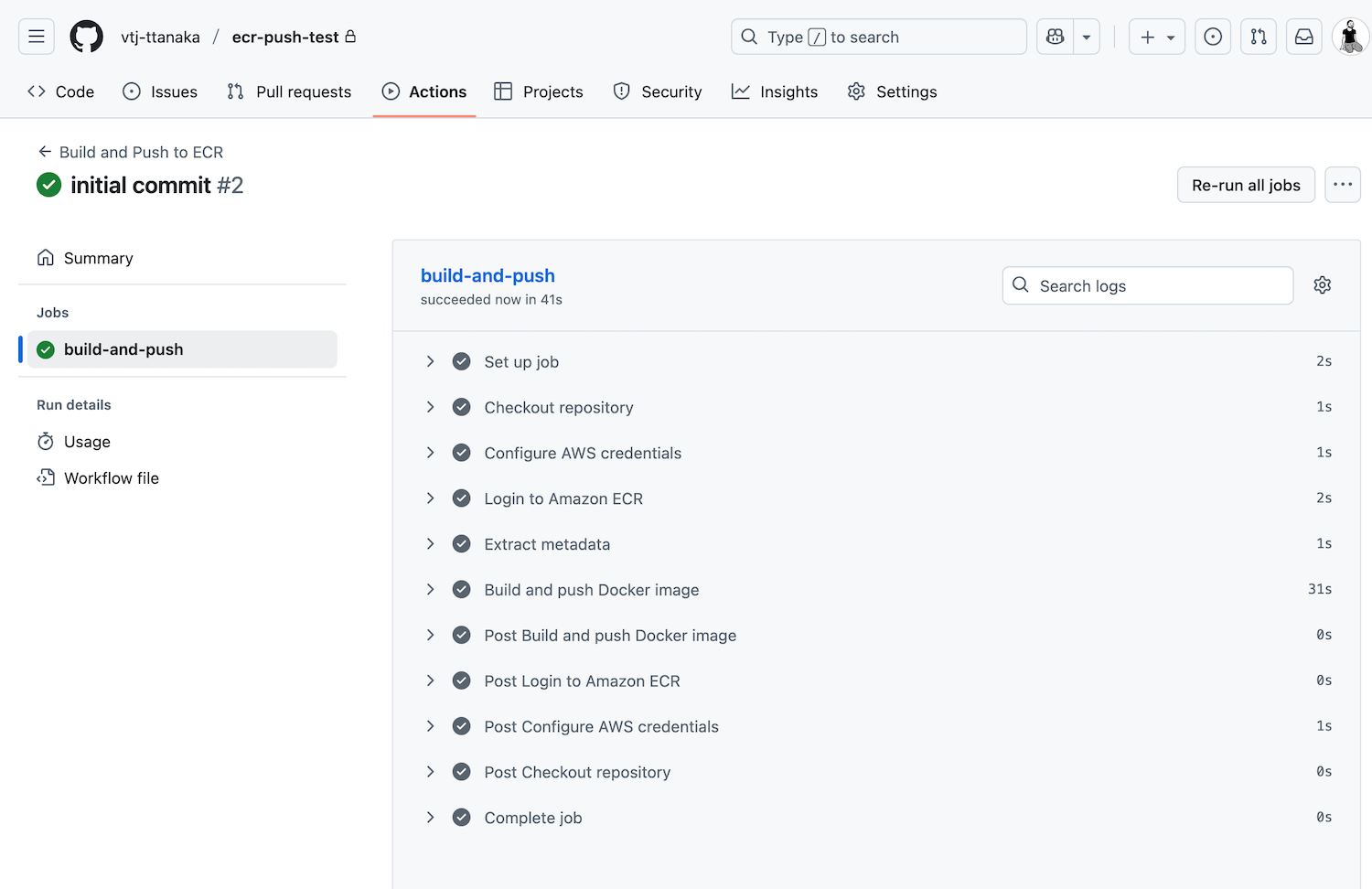Open dropdown arrow next to Copilot

click(1087, 37)
